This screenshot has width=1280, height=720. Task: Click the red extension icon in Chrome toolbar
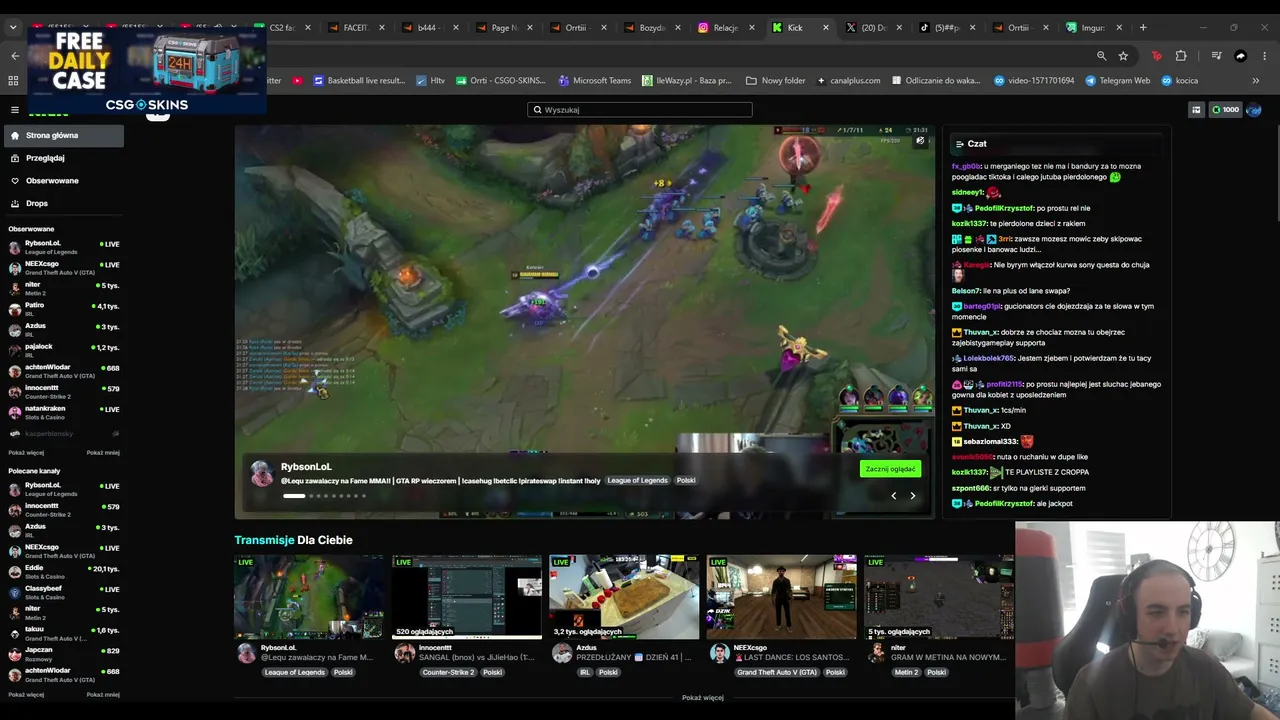1157,56
